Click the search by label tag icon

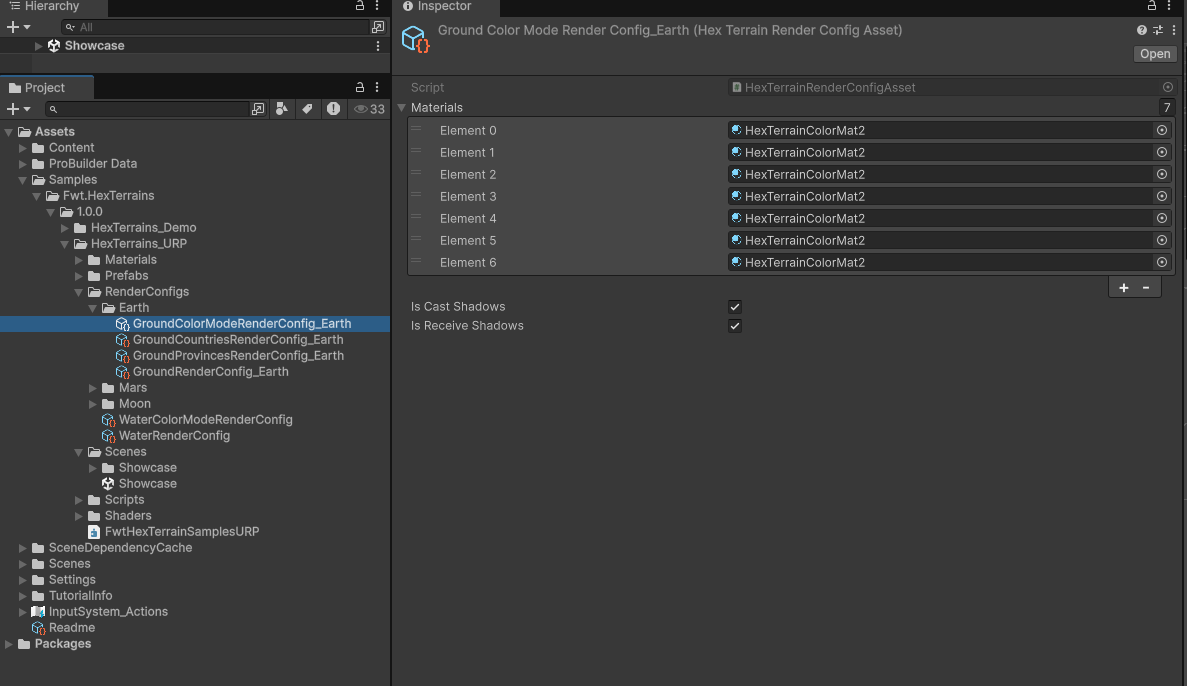tap(307, 109)
